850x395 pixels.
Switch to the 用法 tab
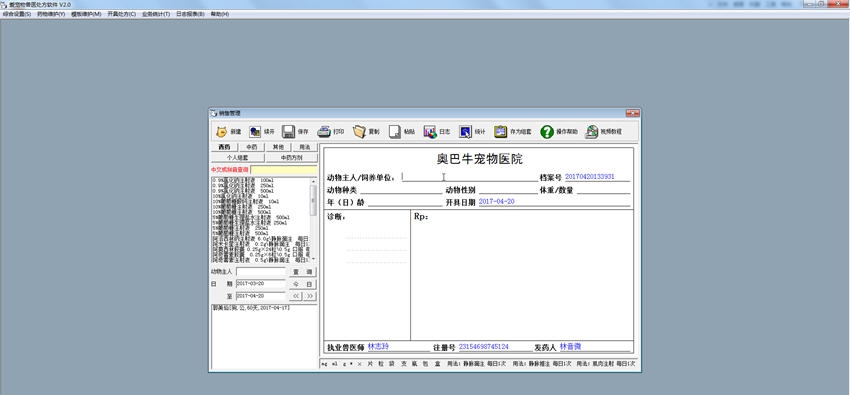pos(305,147)
